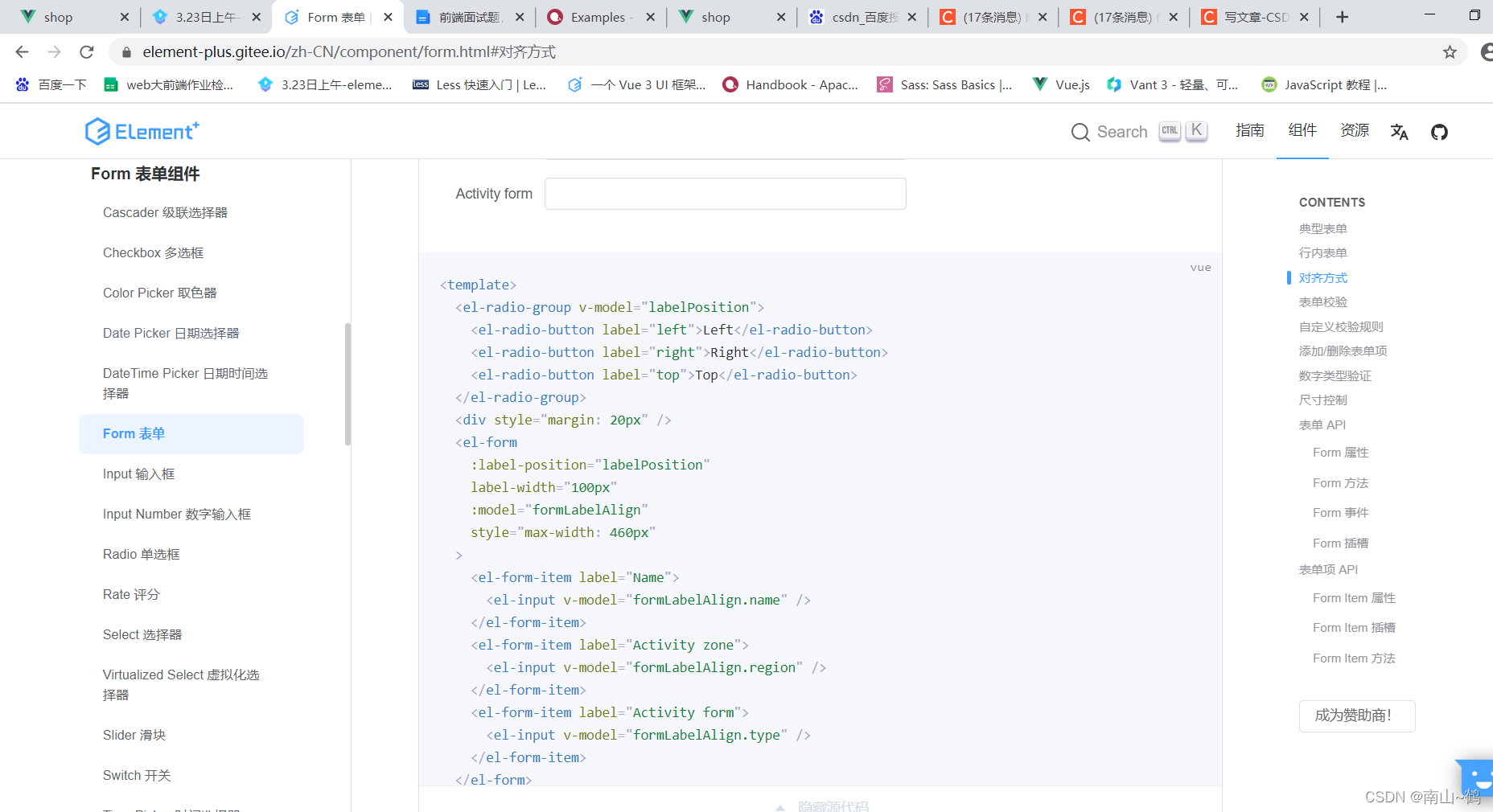Screen dimensions: 1493x812
Task: Jump to 自定义校验规则 in contents
Action: [x=1341, y=326]
